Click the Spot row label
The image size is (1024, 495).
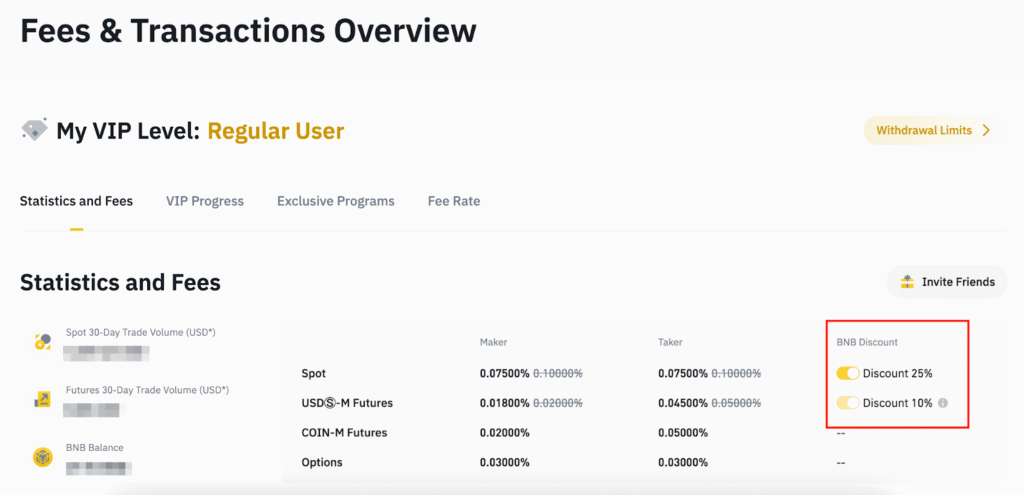click(313, 374)
